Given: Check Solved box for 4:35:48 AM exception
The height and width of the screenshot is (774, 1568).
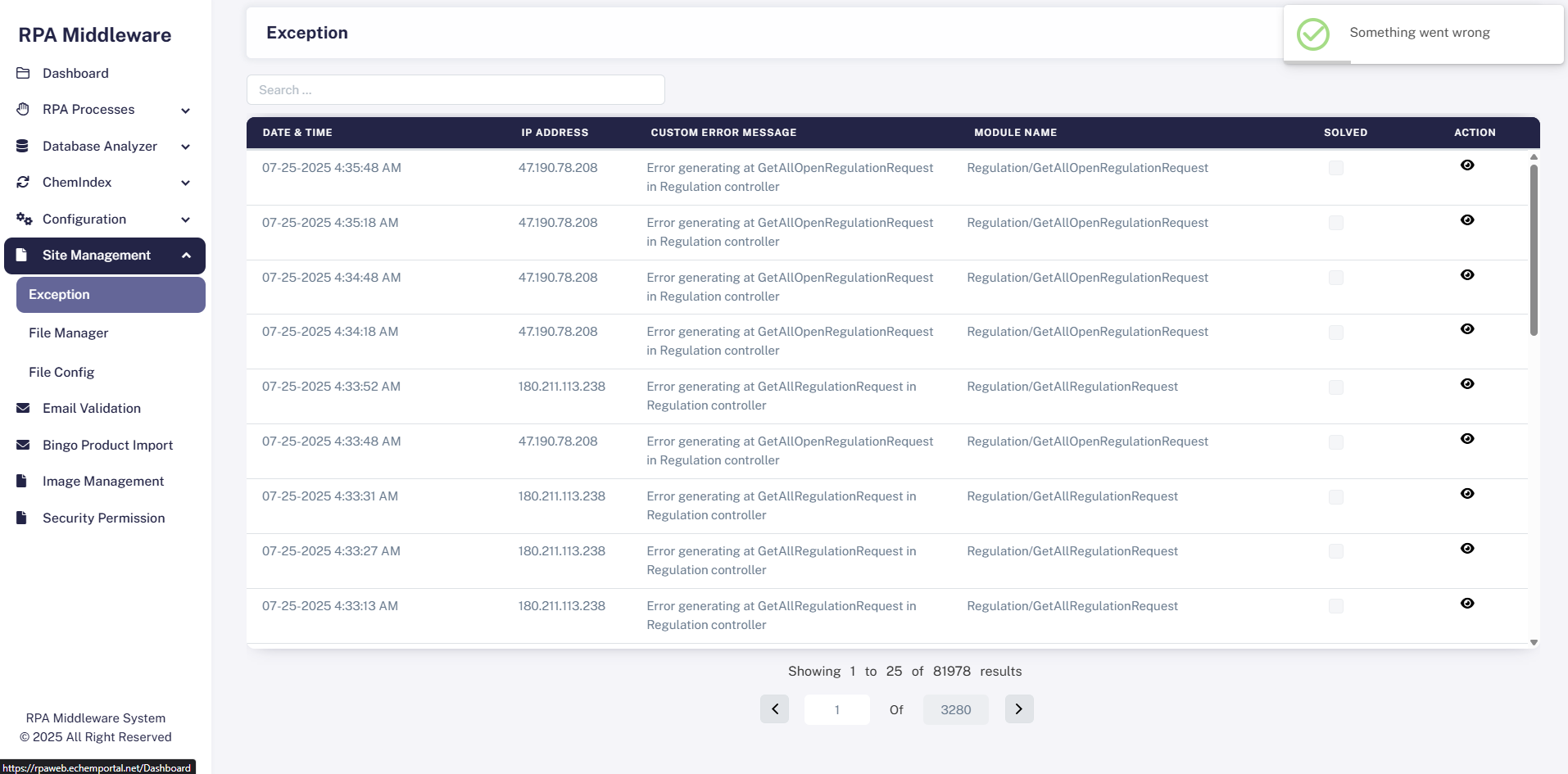Looking at the screenshot, I should [x=1335, y=168].
